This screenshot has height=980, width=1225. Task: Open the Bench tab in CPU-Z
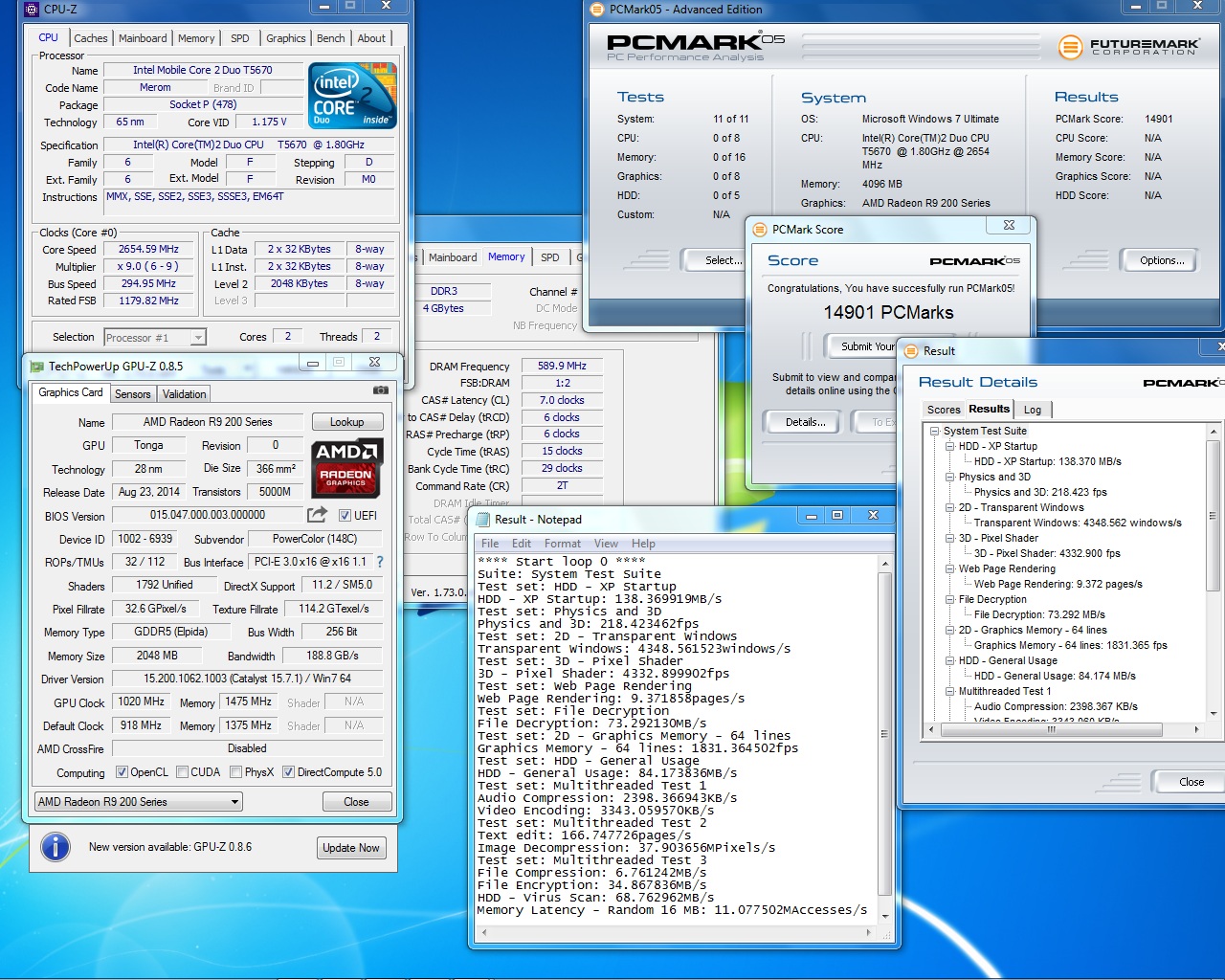click(331, 38)
